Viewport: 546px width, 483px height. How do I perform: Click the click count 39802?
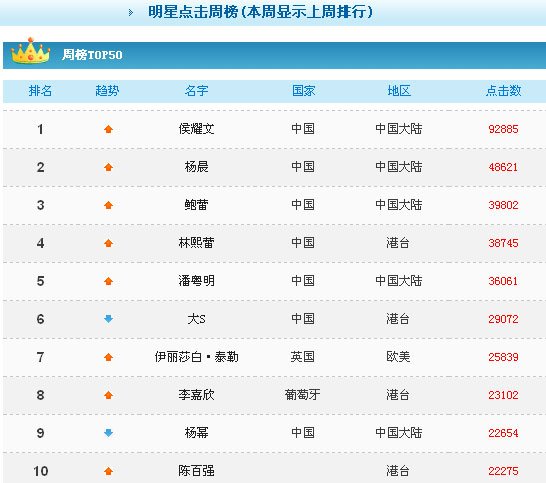503,205
